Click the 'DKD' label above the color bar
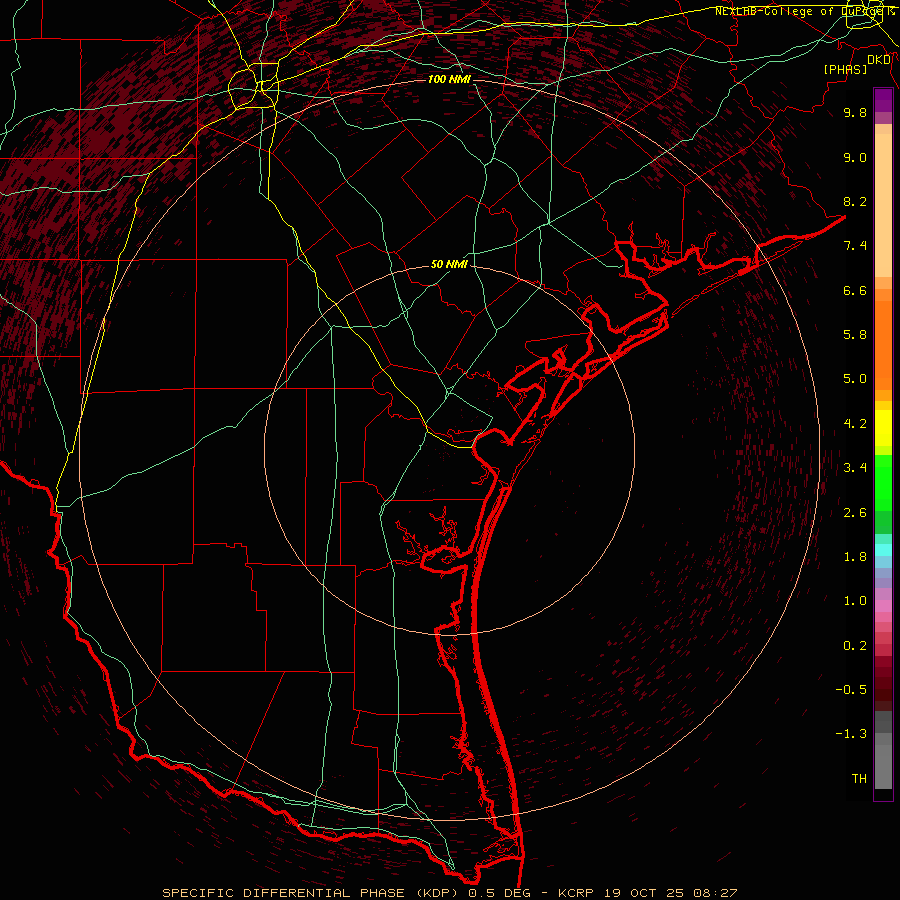Image resolution: width=900 pixels, height=900 pixels. click(x=878, y=60)
